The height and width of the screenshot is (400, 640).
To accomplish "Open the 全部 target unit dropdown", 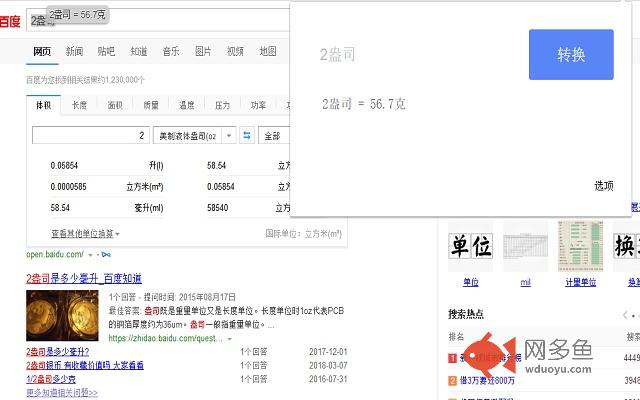I will pos(274,136).
